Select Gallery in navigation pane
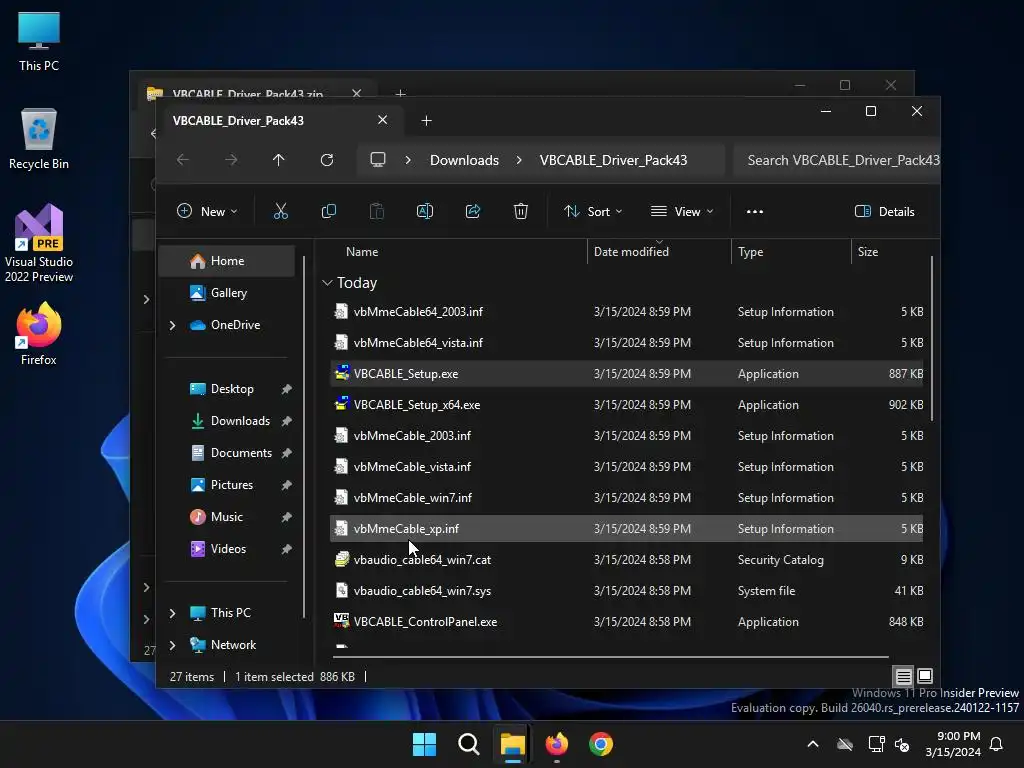This screenshot has height=768, width=1024. tap(227, 293)
